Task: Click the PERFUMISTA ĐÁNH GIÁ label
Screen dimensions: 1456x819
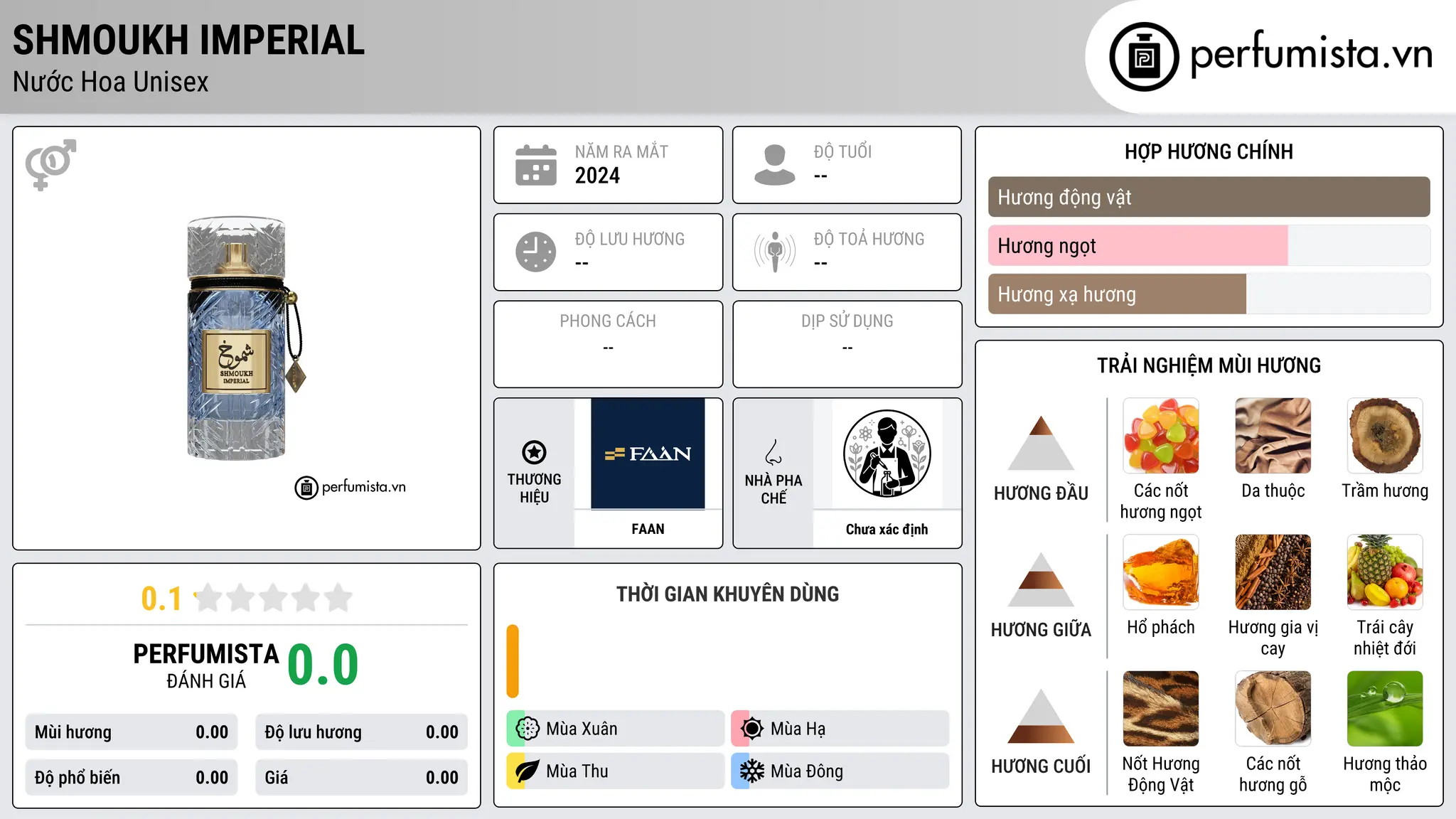Action: point(206,665)
